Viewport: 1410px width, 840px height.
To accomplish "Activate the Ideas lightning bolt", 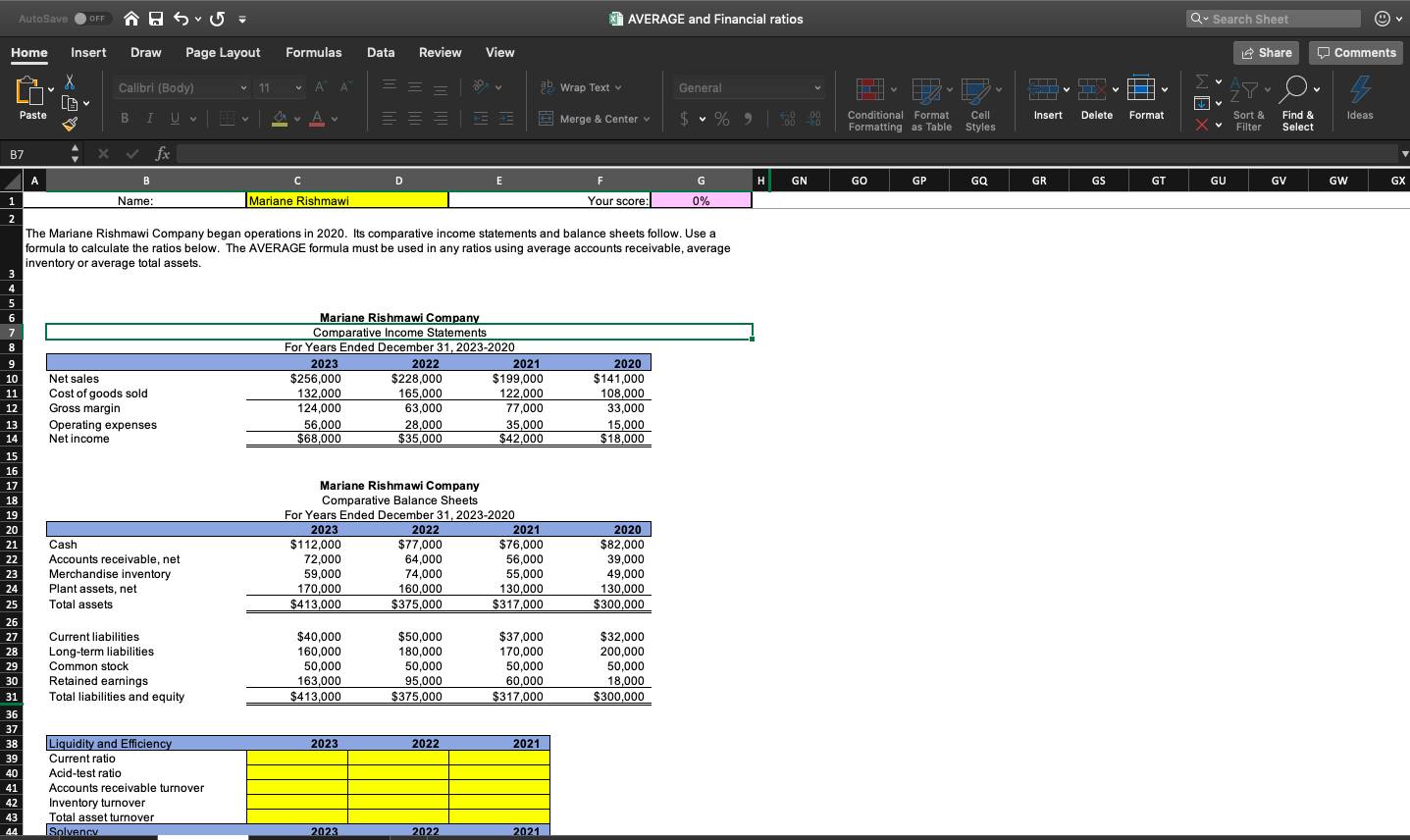I will 1359,98.
